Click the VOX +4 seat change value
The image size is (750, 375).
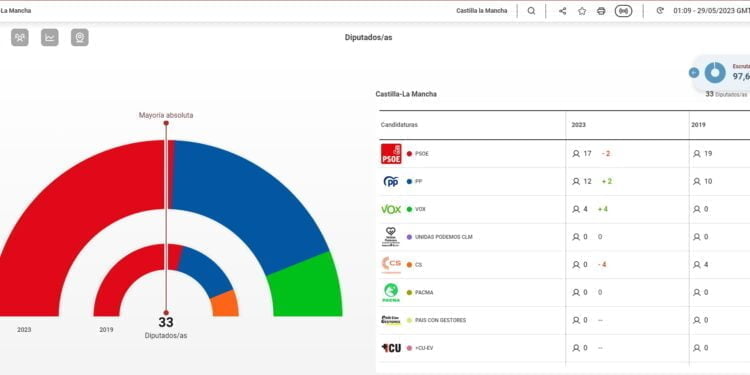click(x=603, y=209)
